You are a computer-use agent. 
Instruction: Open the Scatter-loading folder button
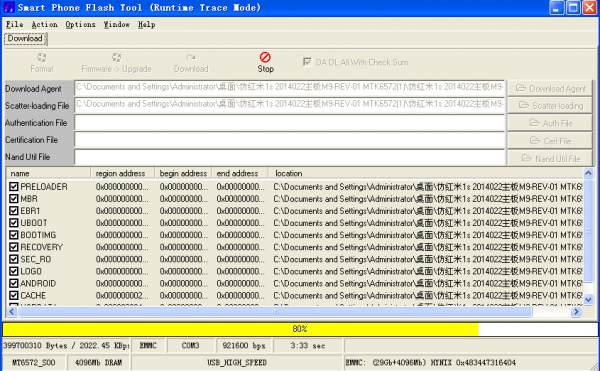(x=550, y=106)
